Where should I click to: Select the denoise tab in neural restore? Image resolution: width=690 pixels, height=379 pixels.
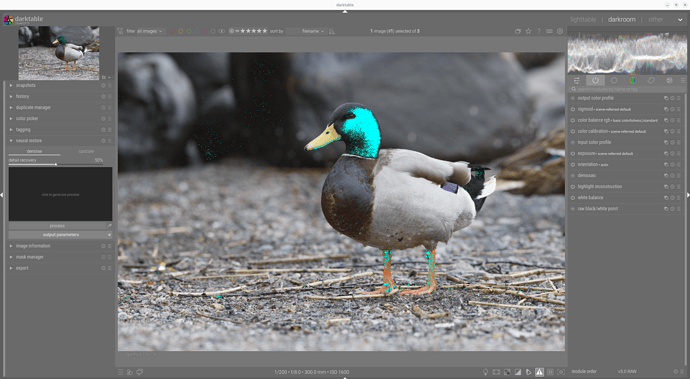click(34, 151)
